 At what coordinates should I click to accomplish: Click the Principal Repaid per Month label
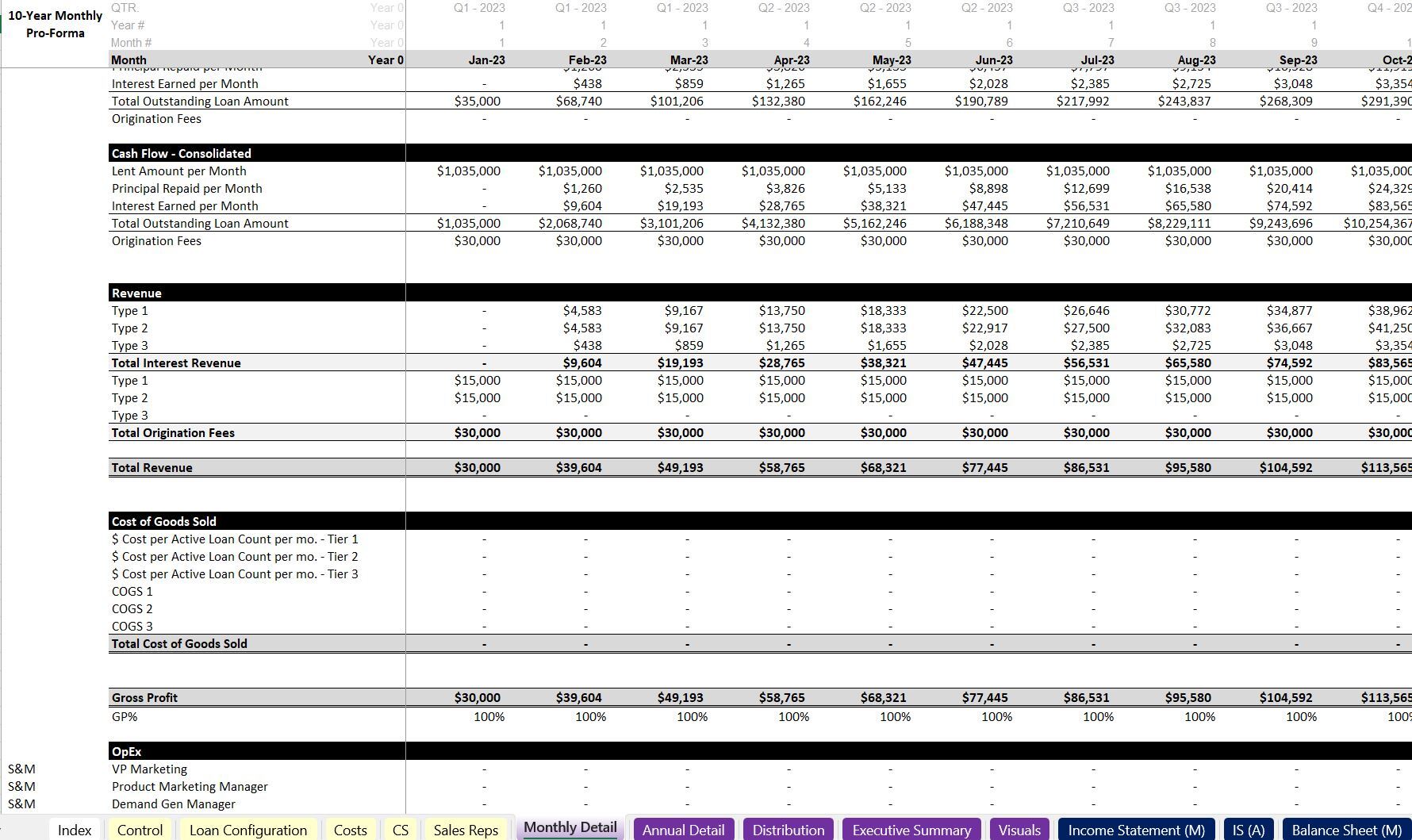[x=187, y=188]
